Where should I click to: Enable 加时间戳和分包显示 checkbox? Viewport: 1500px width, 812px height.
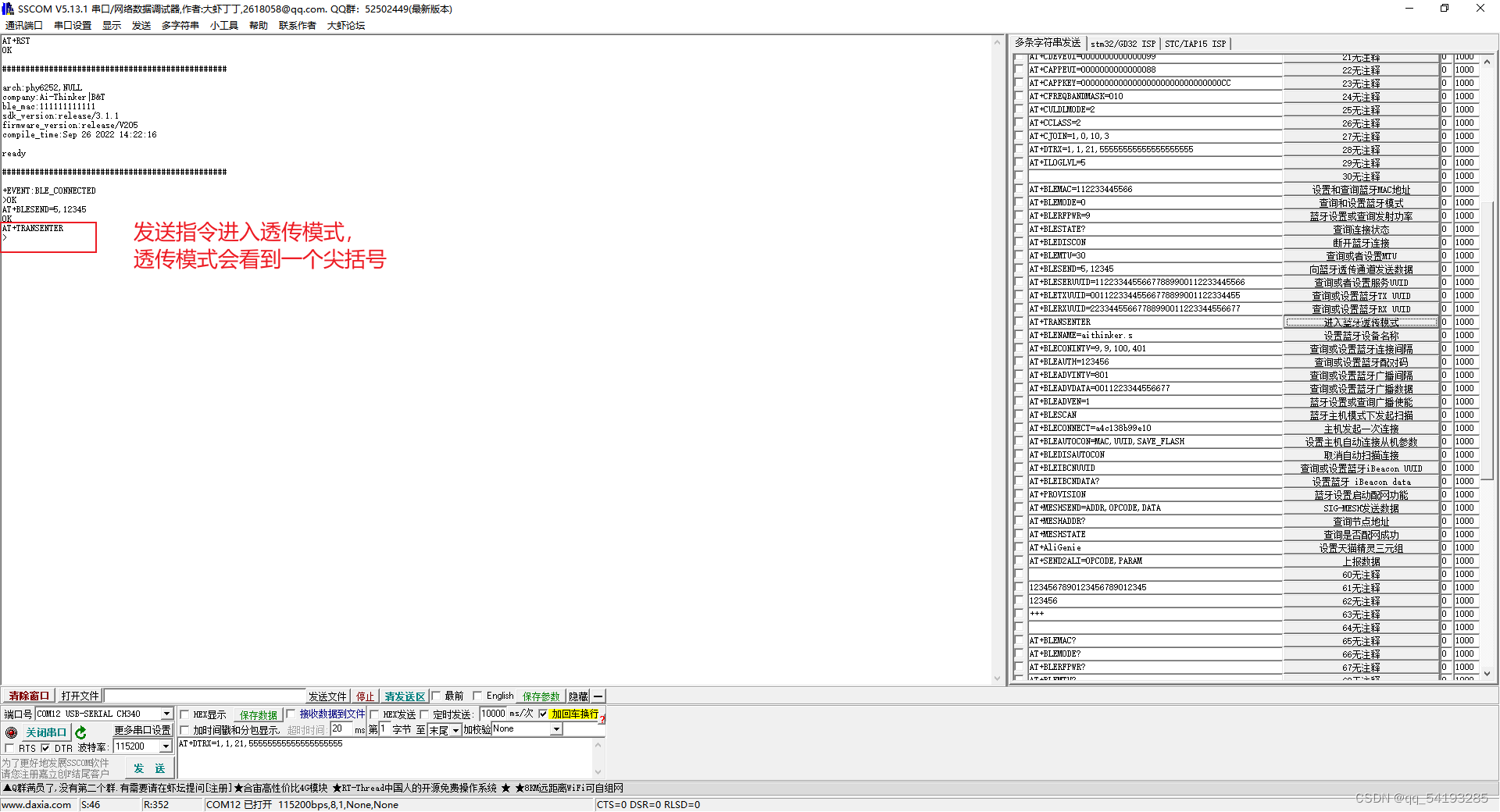184,730
